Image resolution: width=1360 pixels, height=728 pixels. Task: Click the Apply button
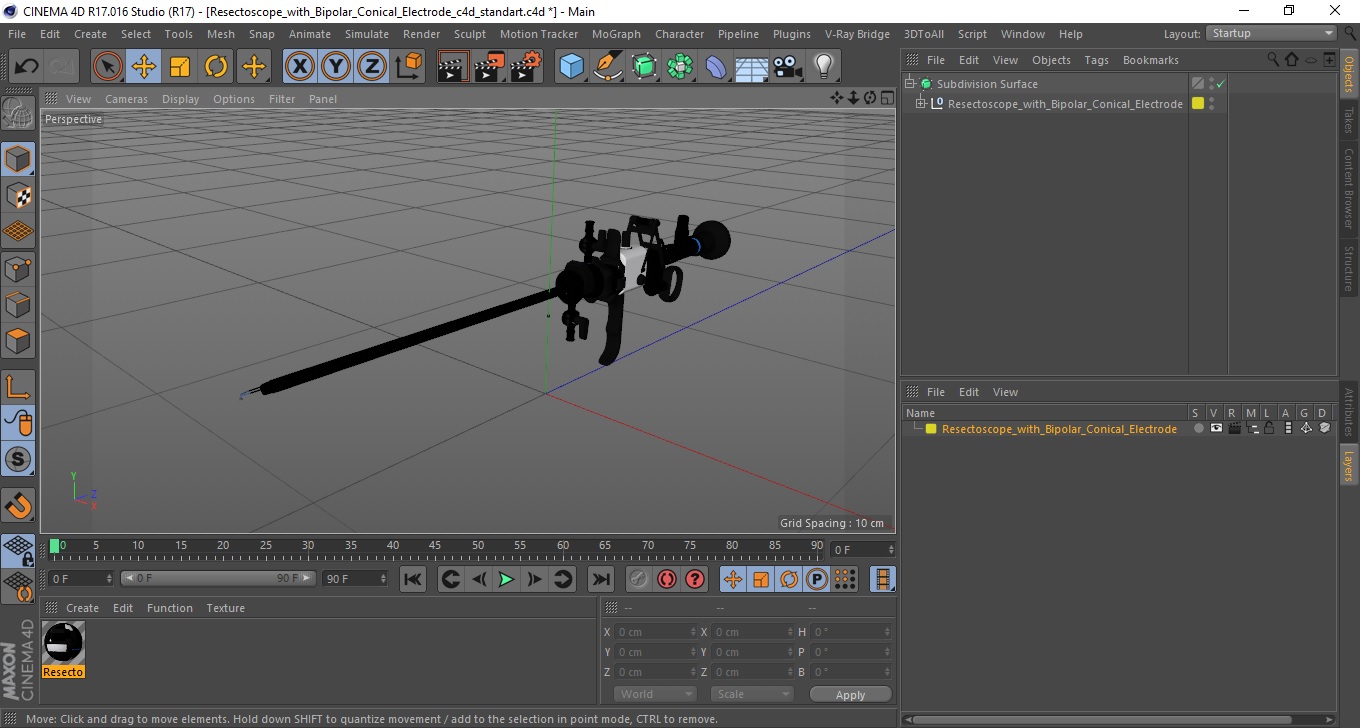(x=850, y=695)
